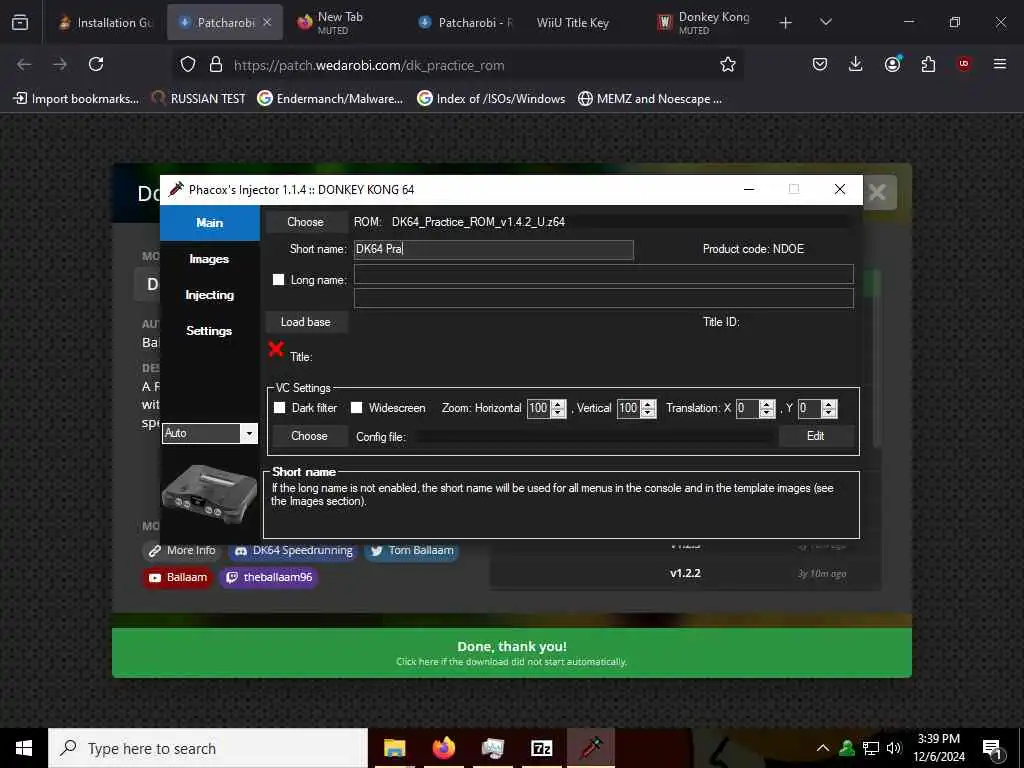The height and width of the screenshot is (768, 1024).
Task: Open the uBlock Origin extension icon
Action: tap(963, 64)
